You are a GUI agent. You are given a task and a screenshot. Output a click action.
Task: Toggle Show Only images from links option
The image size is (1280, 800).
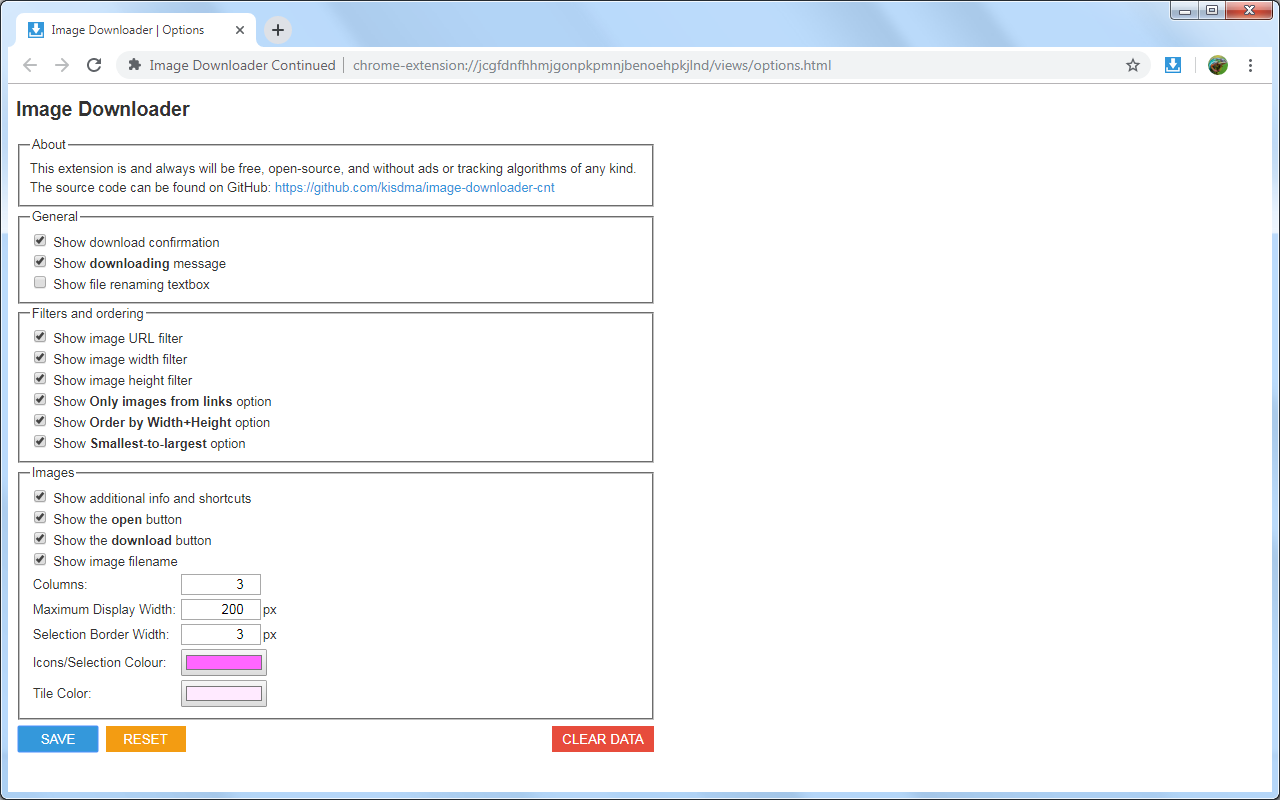40,400
